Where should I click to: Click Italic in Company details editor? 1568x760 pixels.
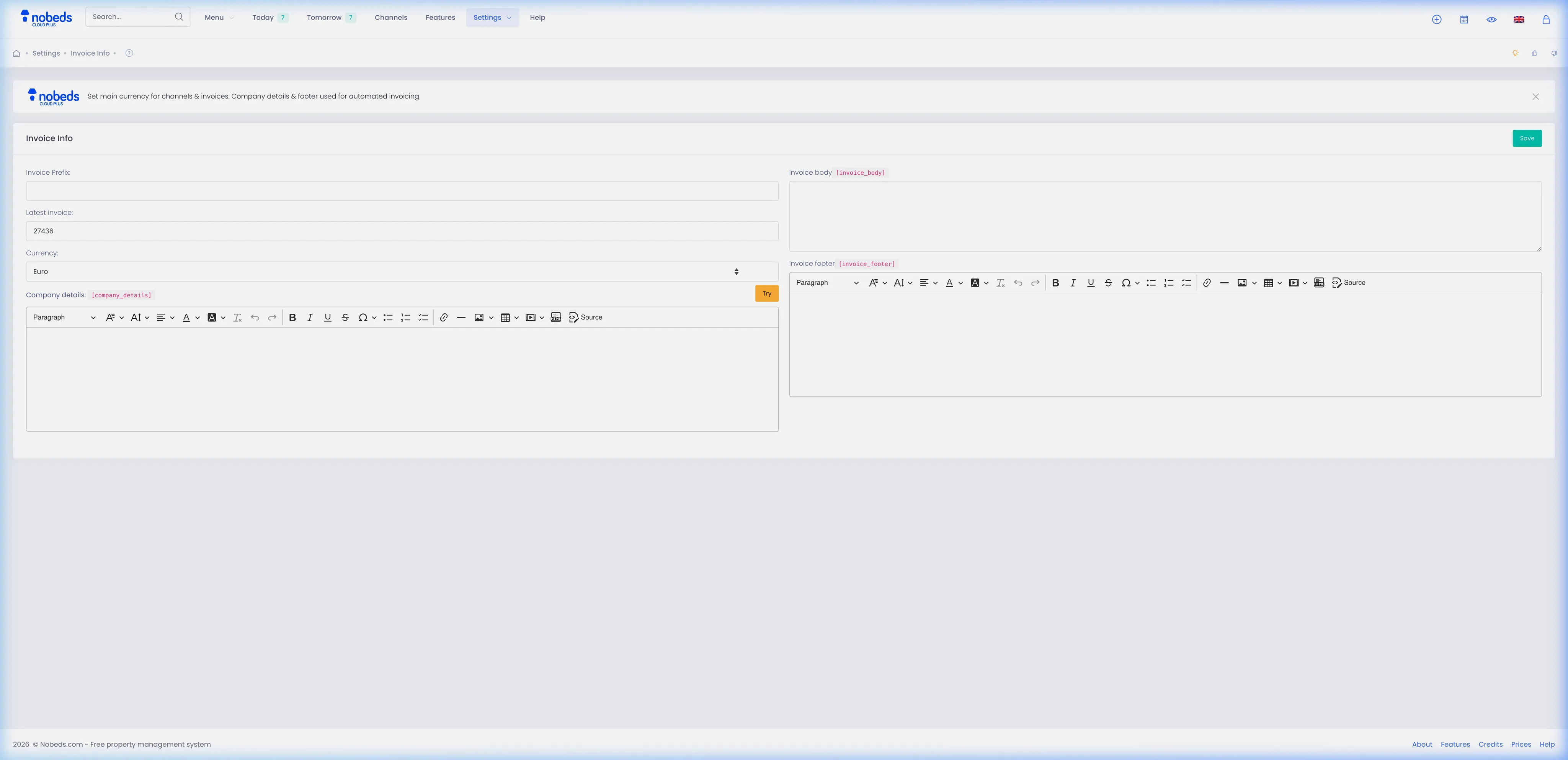click(310, 317)
